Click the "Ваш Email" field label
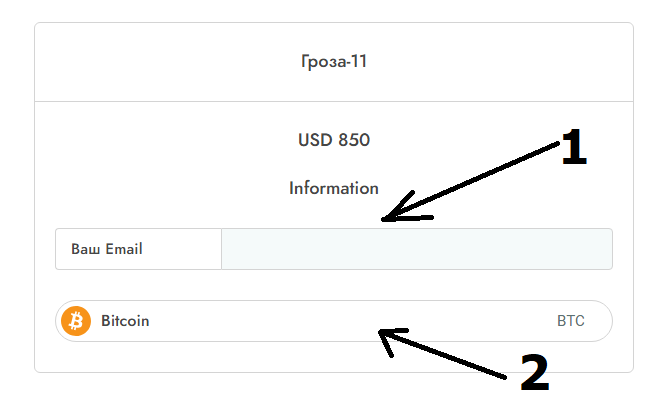Image resolution: width=669 pixels, height=400 pixels. click(x=106, y=249)
